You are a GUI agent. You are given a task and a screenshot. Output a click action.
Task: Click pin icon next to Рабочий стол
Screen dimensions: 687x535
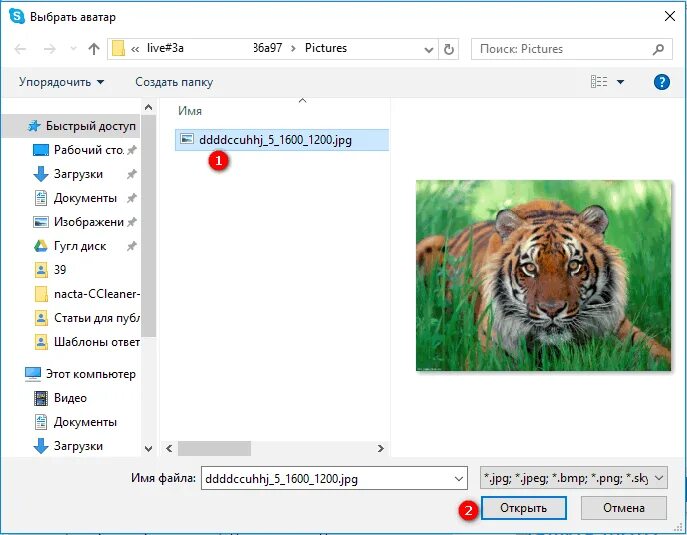131,150
